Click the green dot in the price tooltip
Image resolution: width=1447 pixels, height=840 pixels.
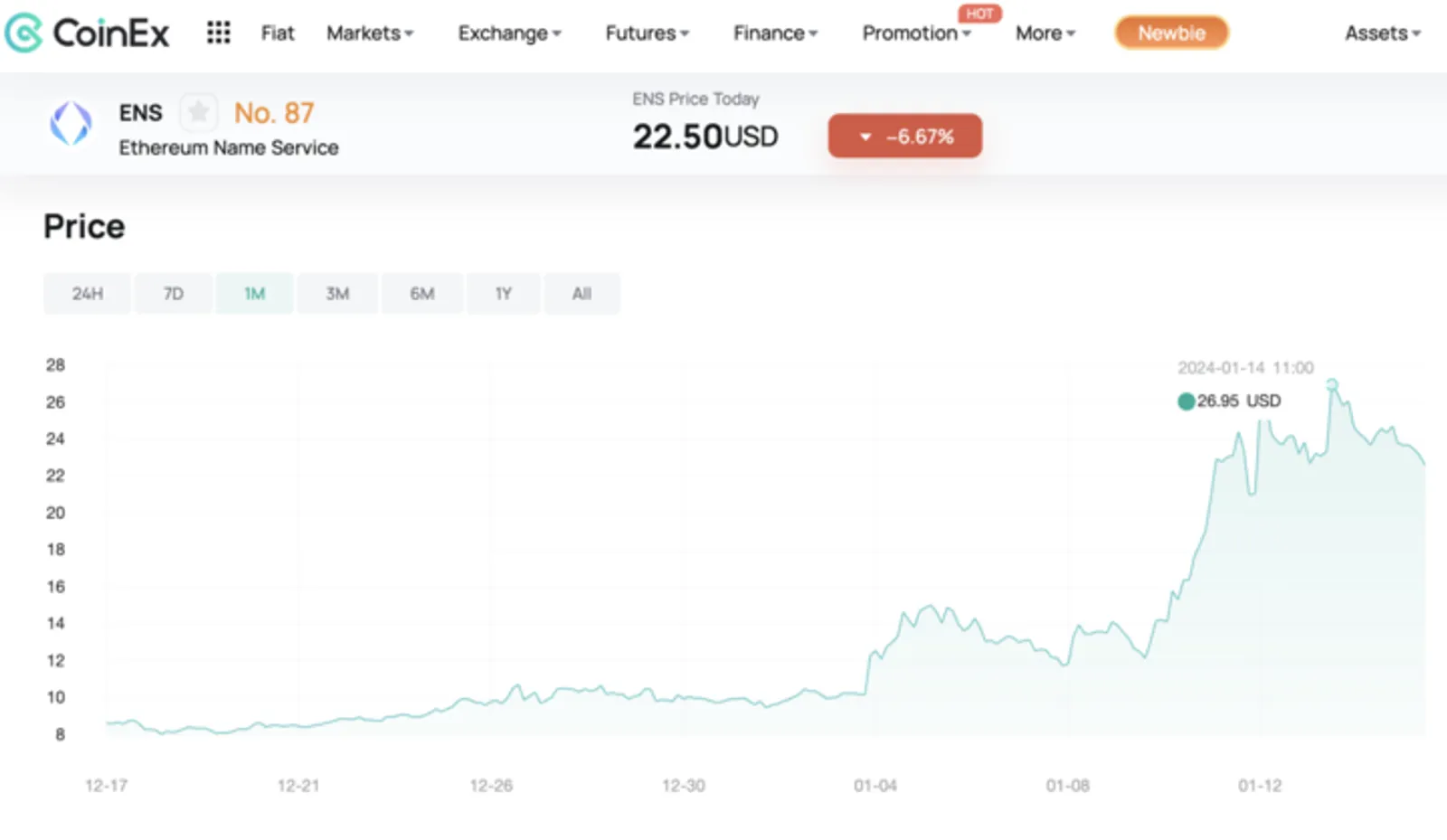click(1186, 401)
